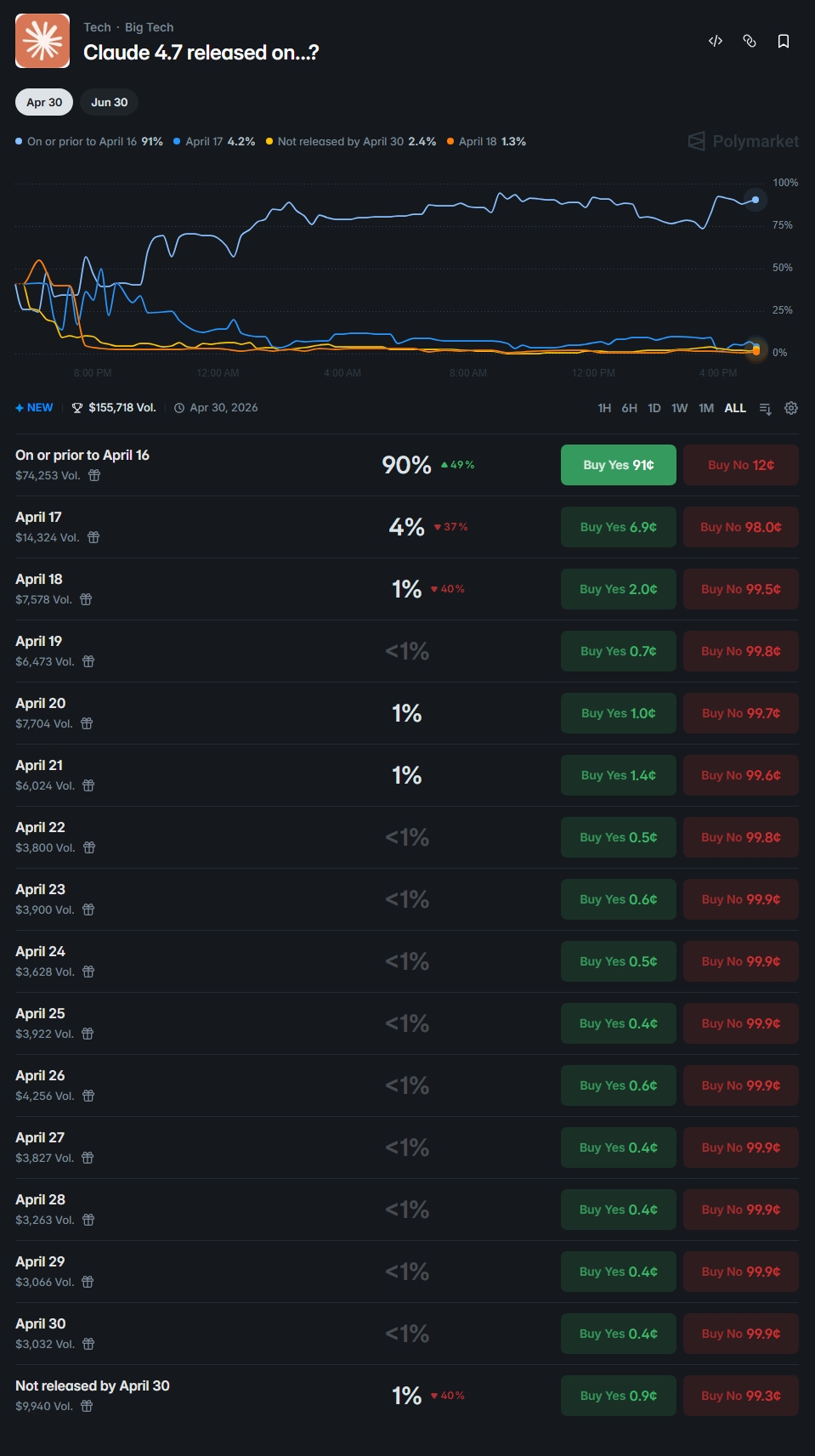This screenshot has height=1456, width=815.
Task: Click the embed code icon
Action: pyautogui.click(x=716, y=41)
